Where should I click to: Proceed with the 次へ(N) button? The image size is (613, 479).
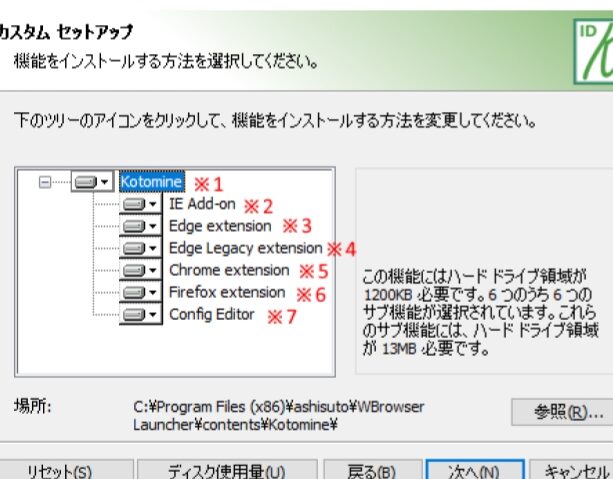tap(474, 470)
